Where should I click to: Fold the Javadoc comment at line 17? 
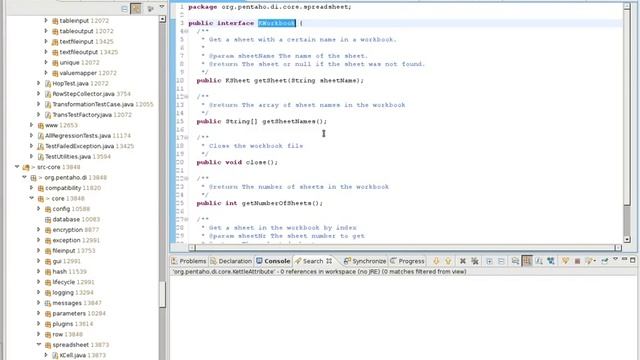[x=187, y=138]
